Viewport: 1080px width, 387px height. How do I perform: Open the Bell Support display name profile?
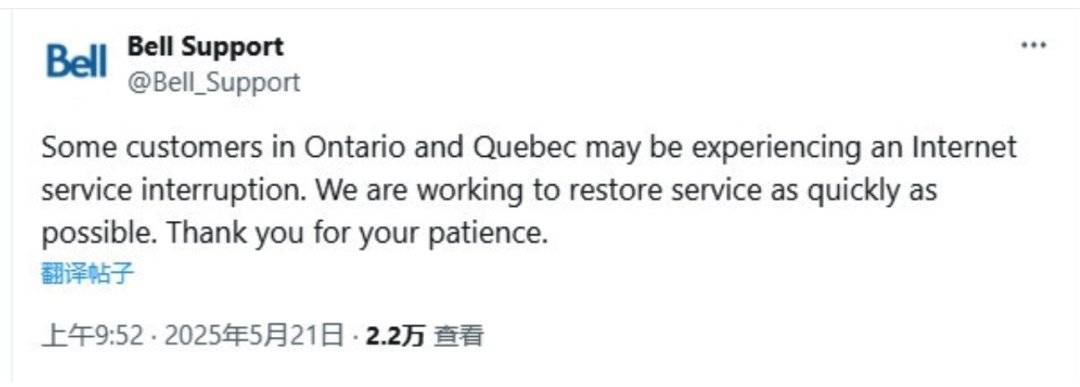point(205,47)
